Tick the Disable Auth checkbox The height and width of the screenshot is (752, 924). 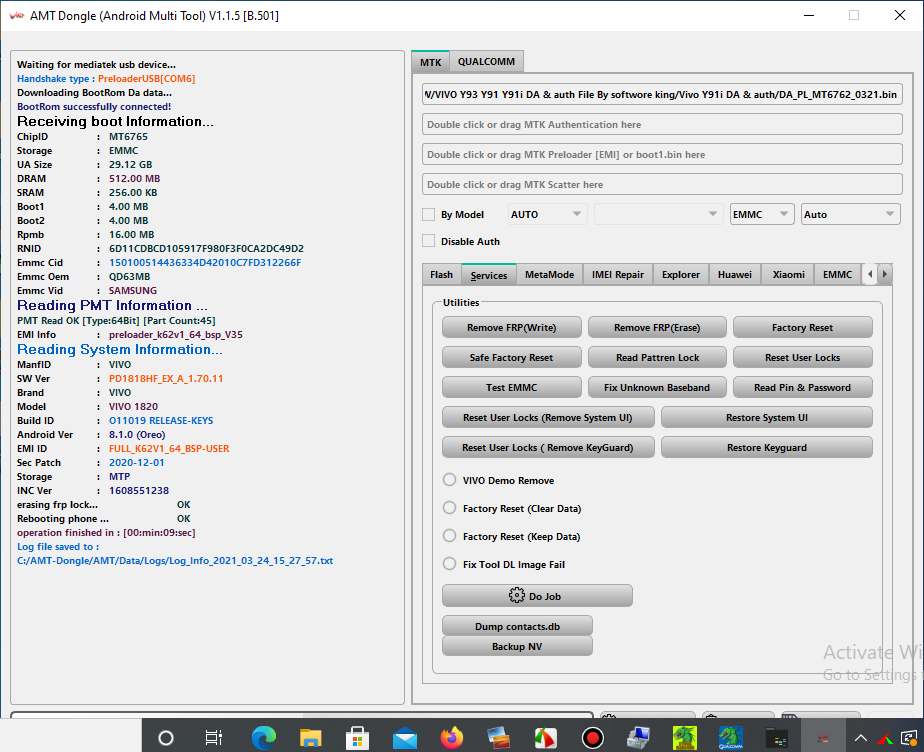pyautogui.click(x=428, y=240)
